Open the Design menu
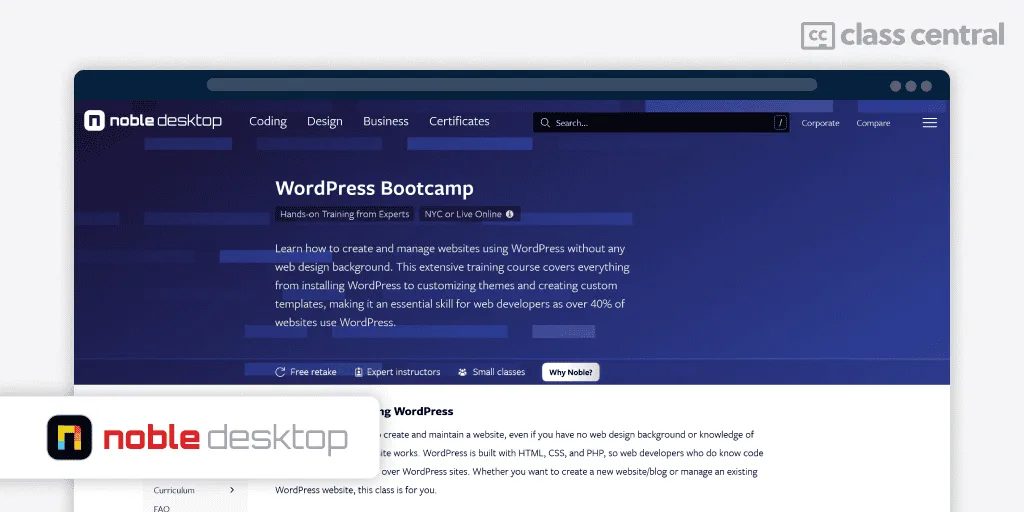Image resolution: width=1024 pixels, height=512 pixels. 325,121
